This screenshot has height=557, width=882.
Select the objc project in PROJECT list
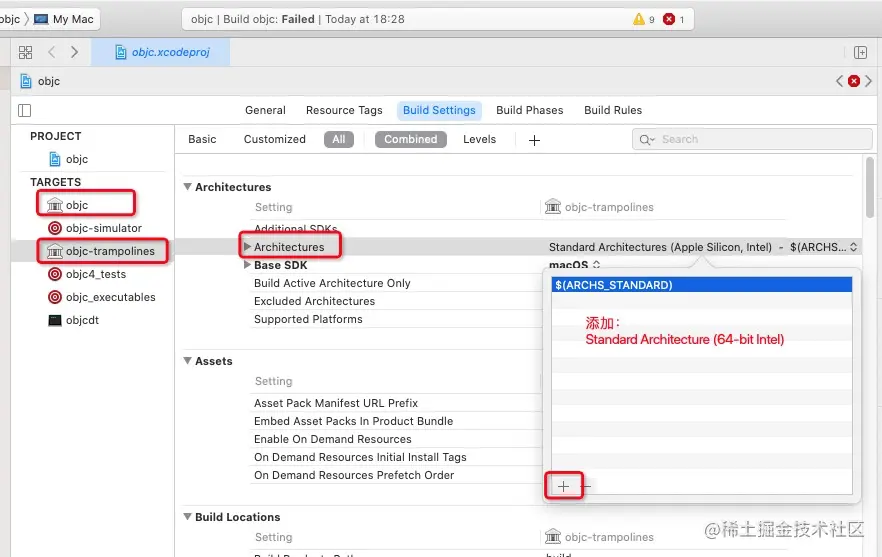click(x=76, y=159)
